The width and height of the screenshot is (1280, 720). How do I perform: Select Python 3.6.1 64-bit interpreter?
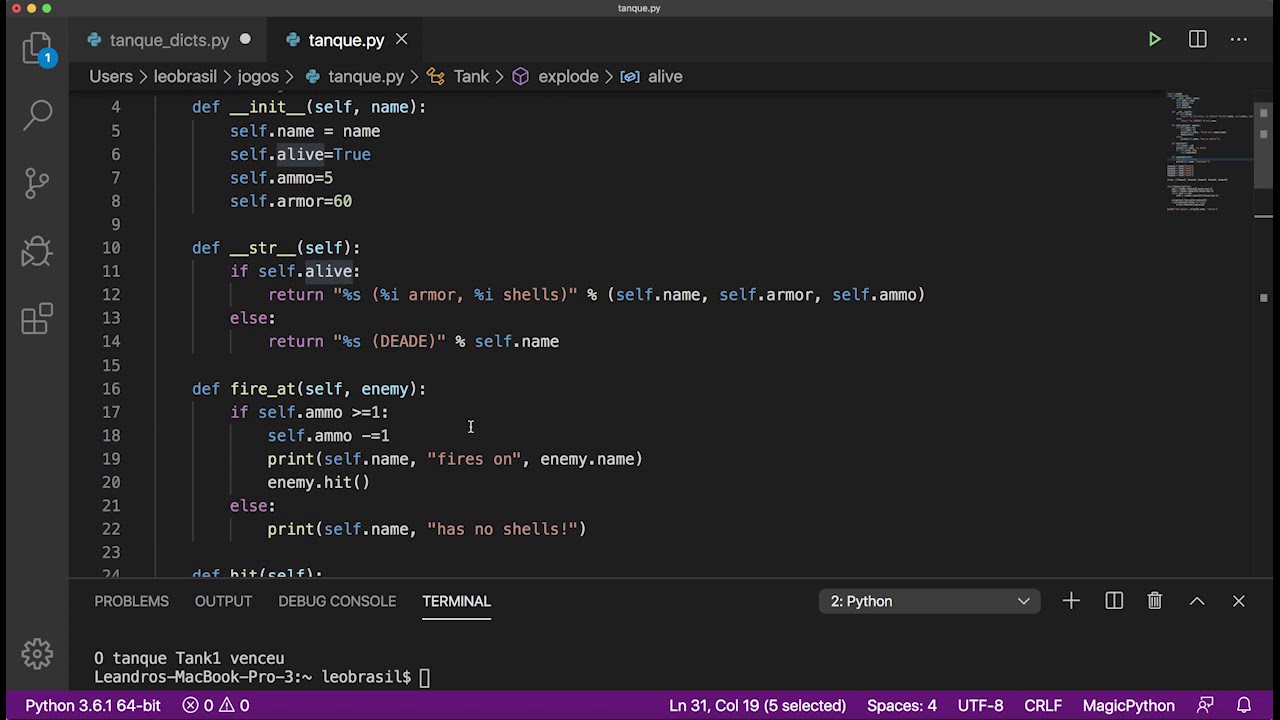click(x=93, y=706)
